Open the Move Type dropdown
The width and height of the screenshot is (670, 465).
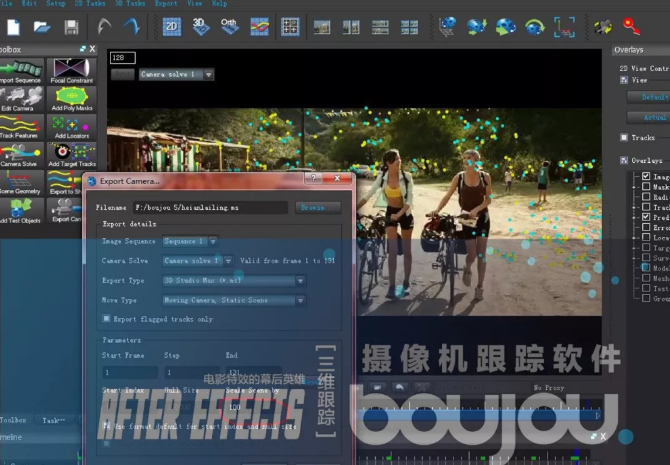click(x=234, y=300)
